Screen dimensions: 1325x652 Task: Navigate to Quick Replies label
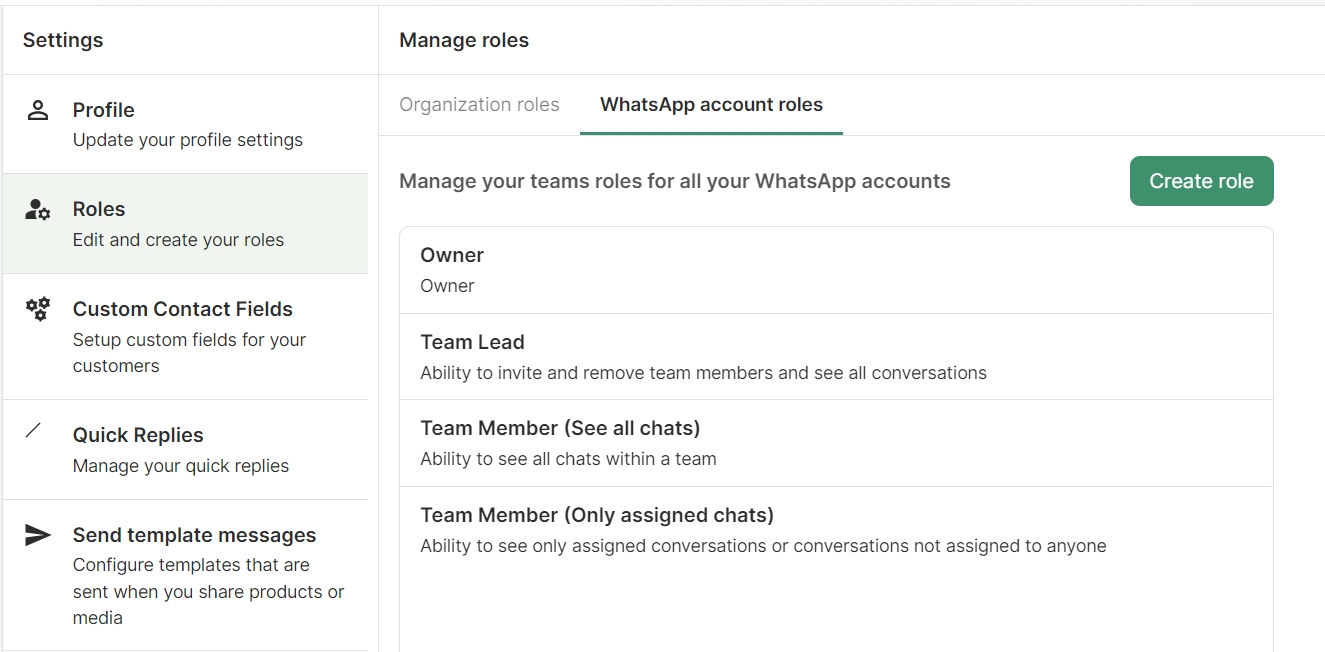138,435
